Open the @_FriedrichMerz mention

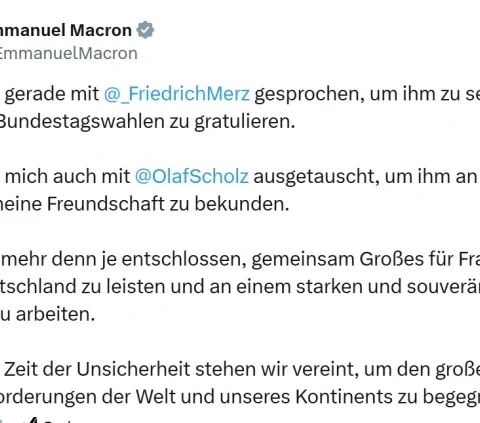[177, 94]
